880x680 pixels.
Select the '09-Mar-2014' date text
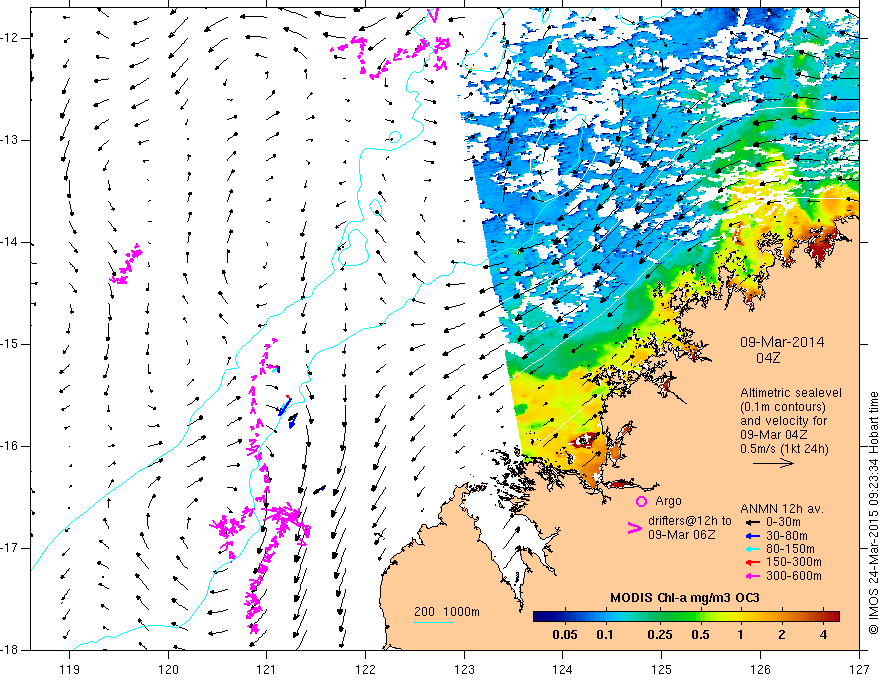click(782, 342)
